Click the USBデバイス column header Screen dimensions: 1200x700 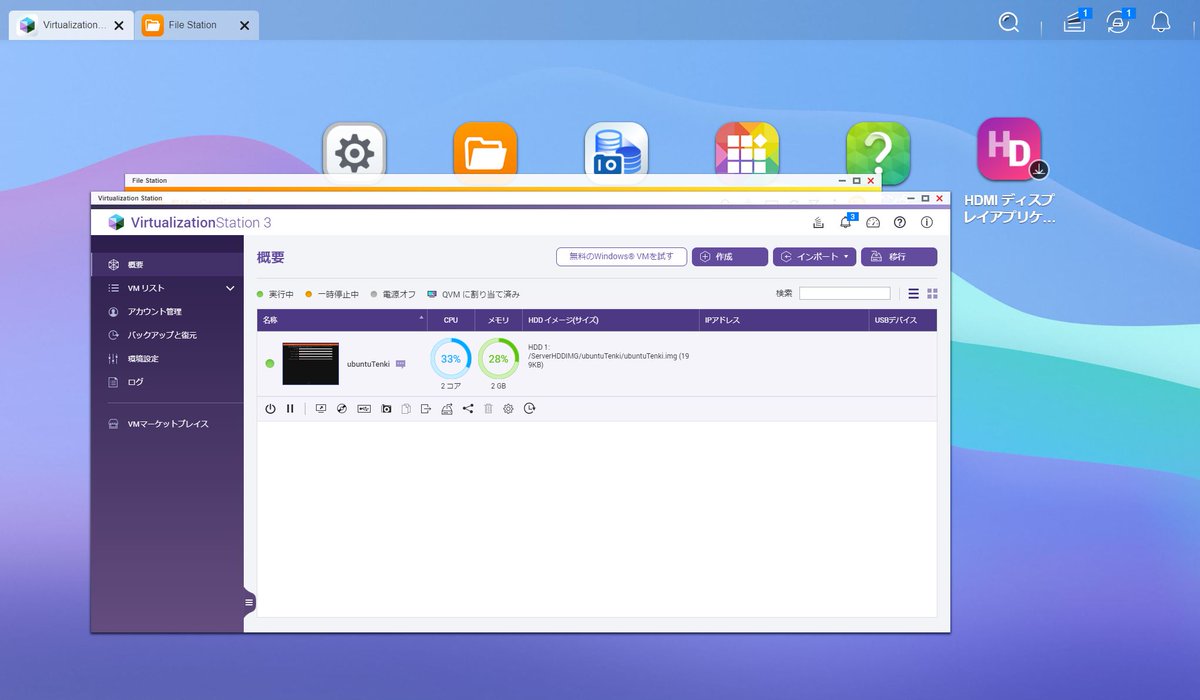pyautogui.click(x=904, y=320)
